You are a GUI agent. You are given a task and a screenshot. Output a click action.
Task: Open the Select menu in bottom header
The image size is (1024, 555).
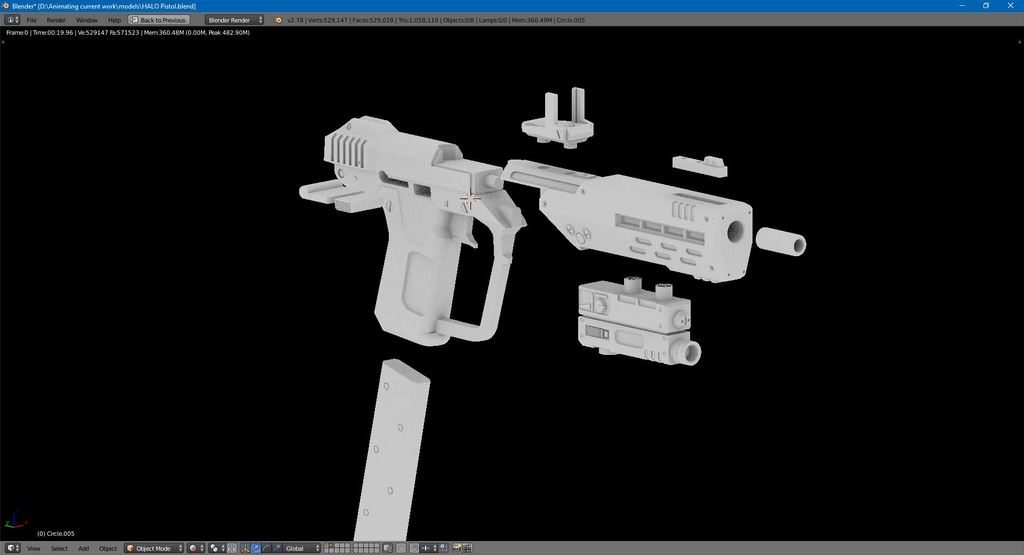[x=59, y=548]
